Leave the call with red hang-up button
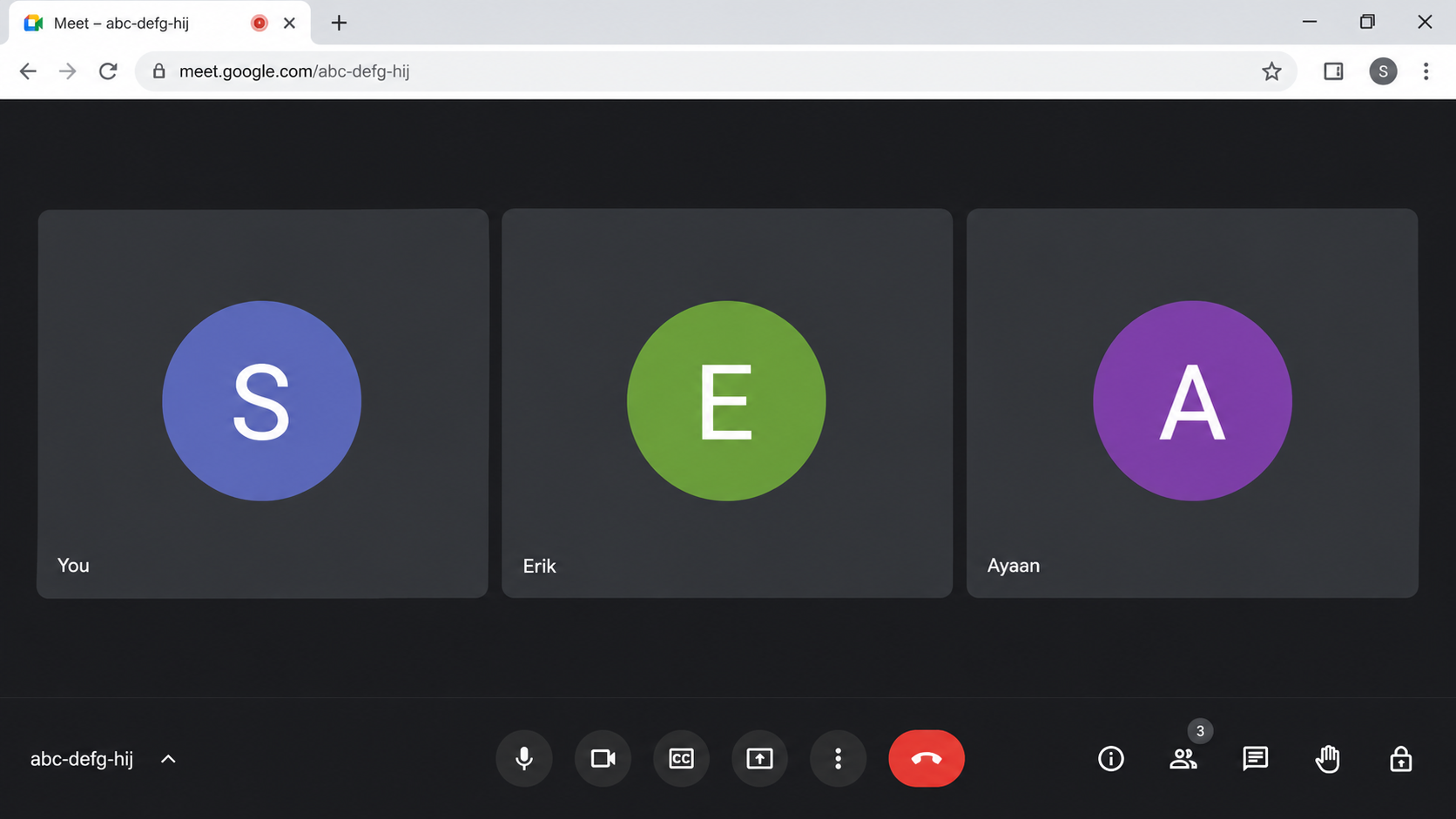This screenshot has width=1456, height=819. (927, 759)
